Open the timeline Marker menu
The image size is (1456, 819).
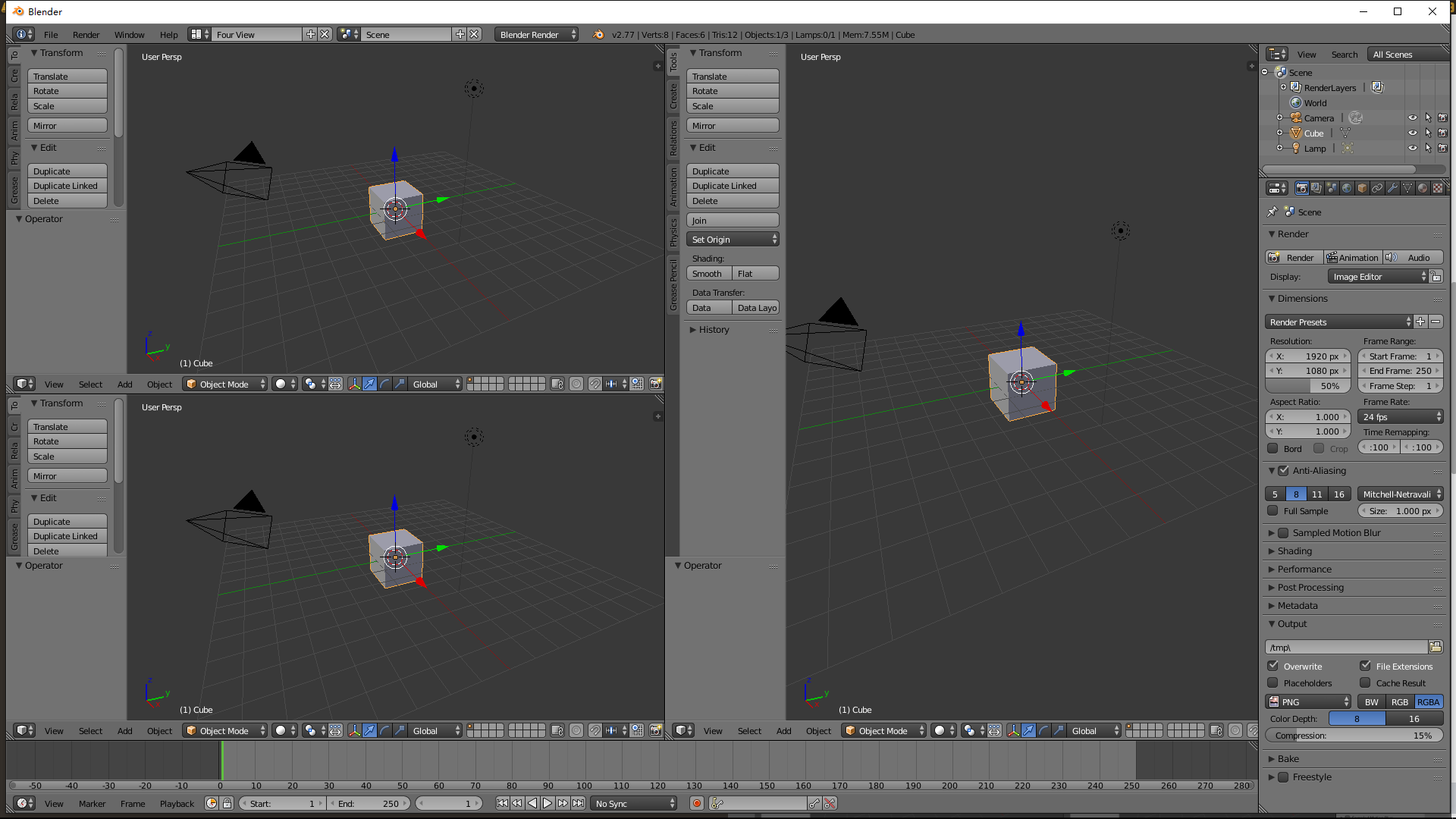coord(92,803)
